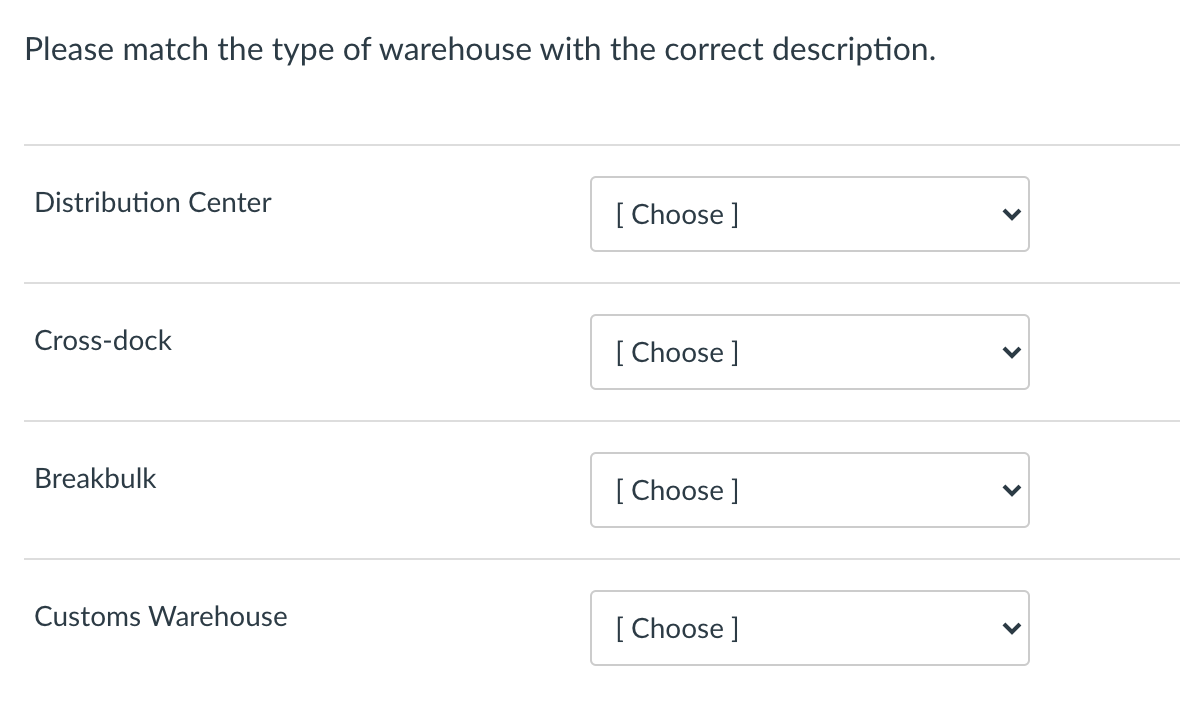Click the question instruction text
The height and width of the screenshot is (722, 1180).
[480, 48]
